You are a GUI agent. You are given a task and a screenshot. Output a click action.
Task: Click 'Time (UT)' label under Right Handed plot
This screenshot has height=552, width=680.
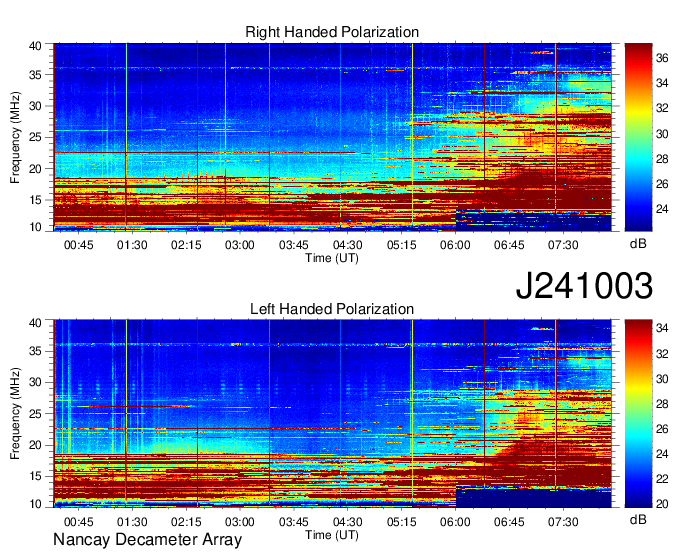point(332,258)
